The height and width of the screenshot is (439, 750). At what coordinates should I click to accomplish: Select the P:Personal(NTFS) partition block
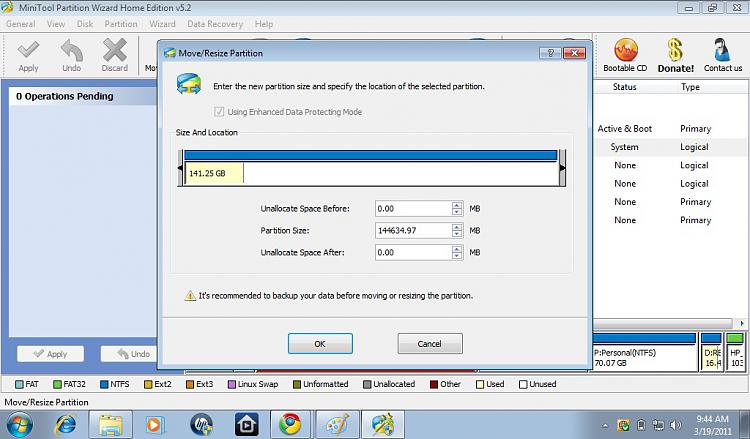[x=644, y=352]
